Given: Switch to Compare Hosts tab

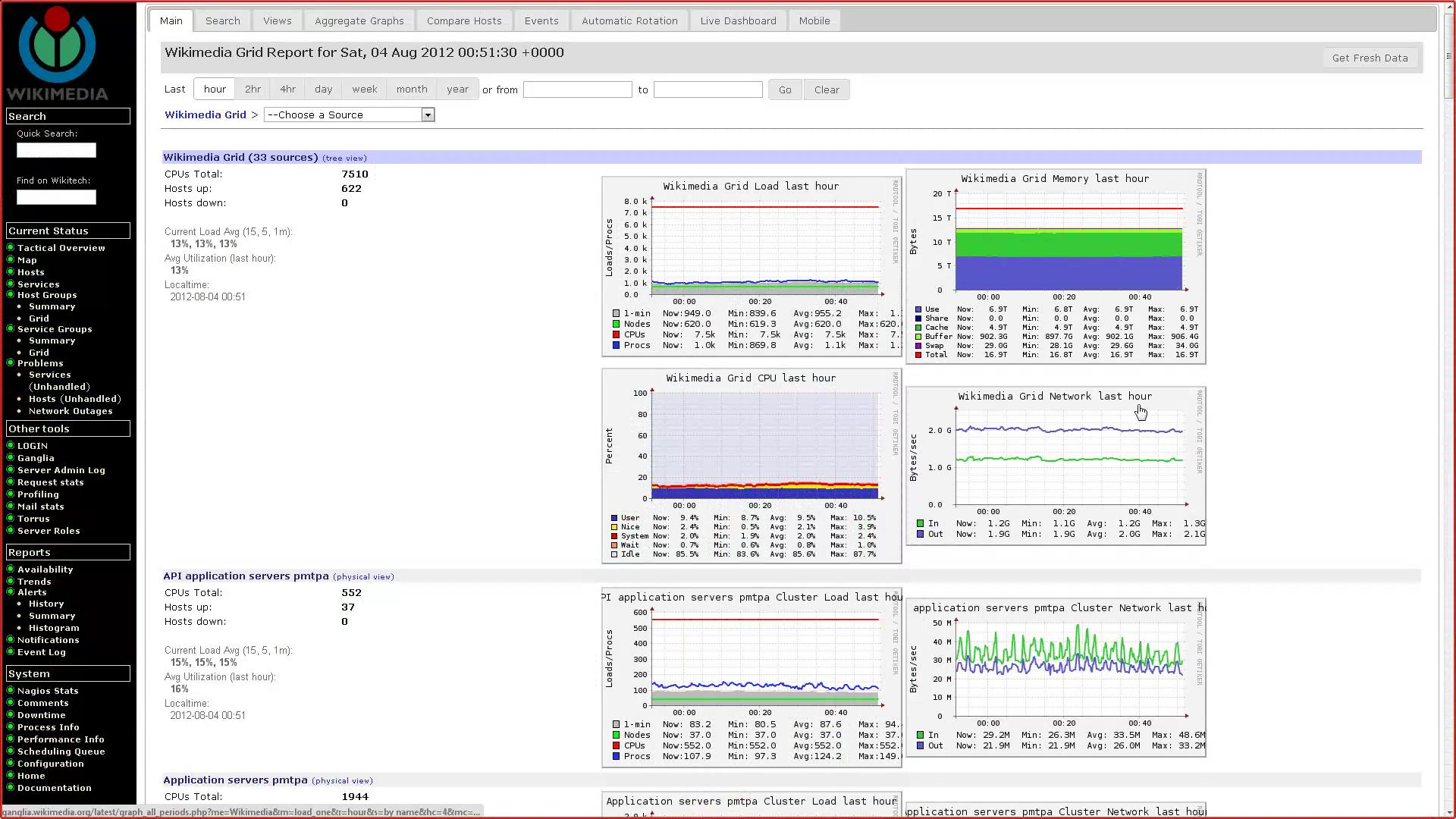Looking at the screenshot, I should click(x=464, y=20).
